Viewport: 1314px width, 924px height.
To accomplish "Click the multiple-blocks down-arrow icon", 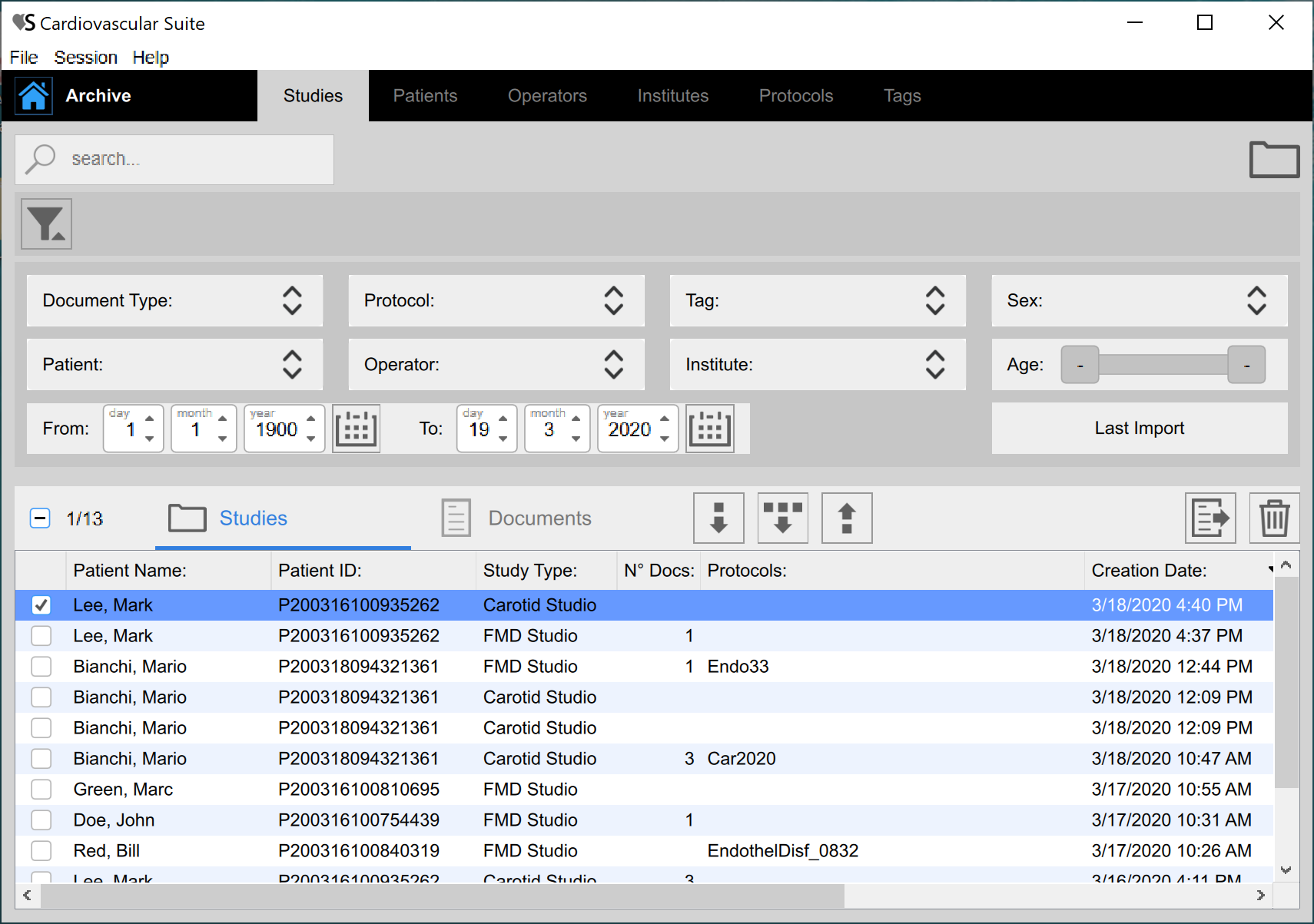I will pos(782,518).
